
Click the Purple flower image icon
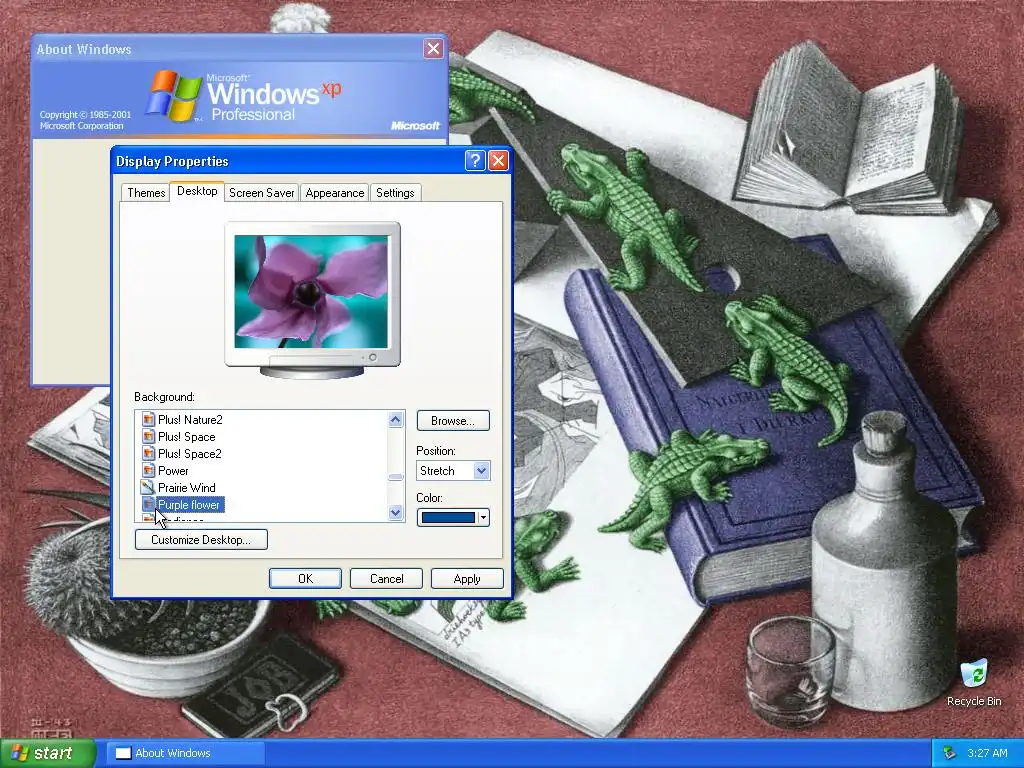coord(149,504)
